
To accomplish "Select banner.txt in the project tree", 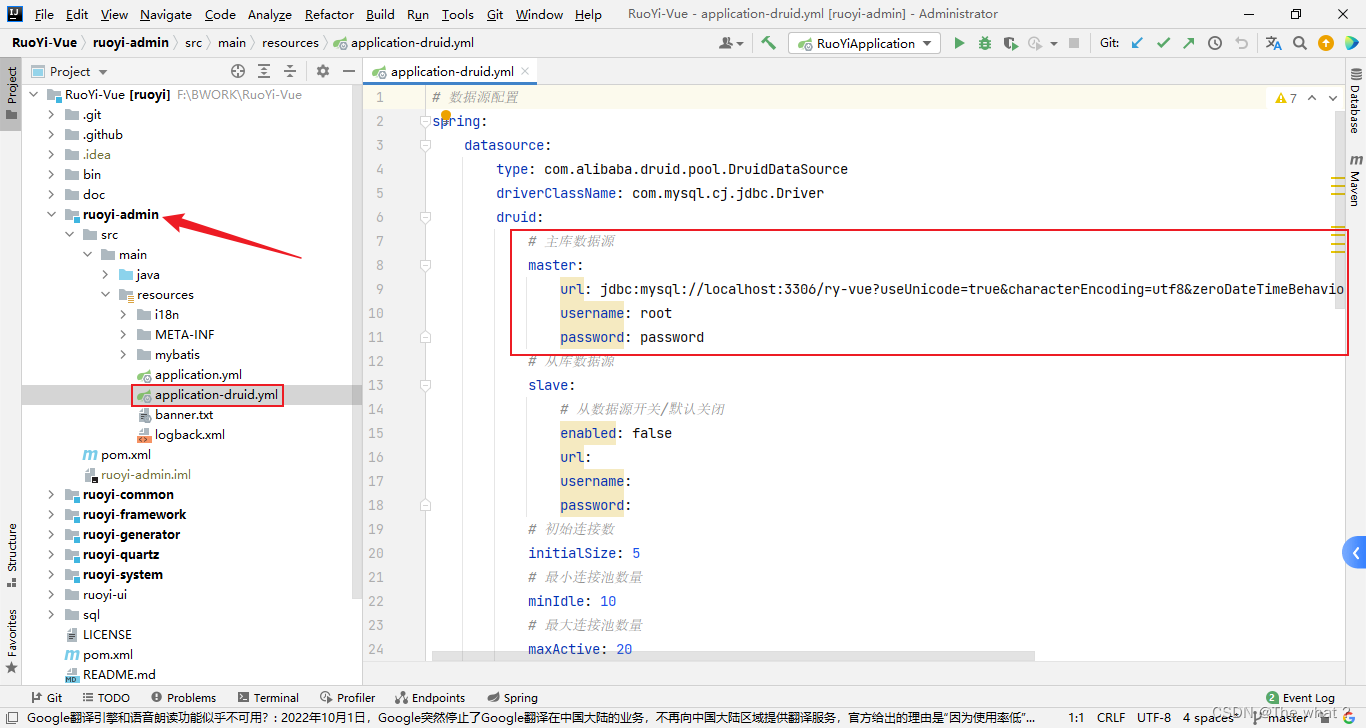I will point(183,415).
